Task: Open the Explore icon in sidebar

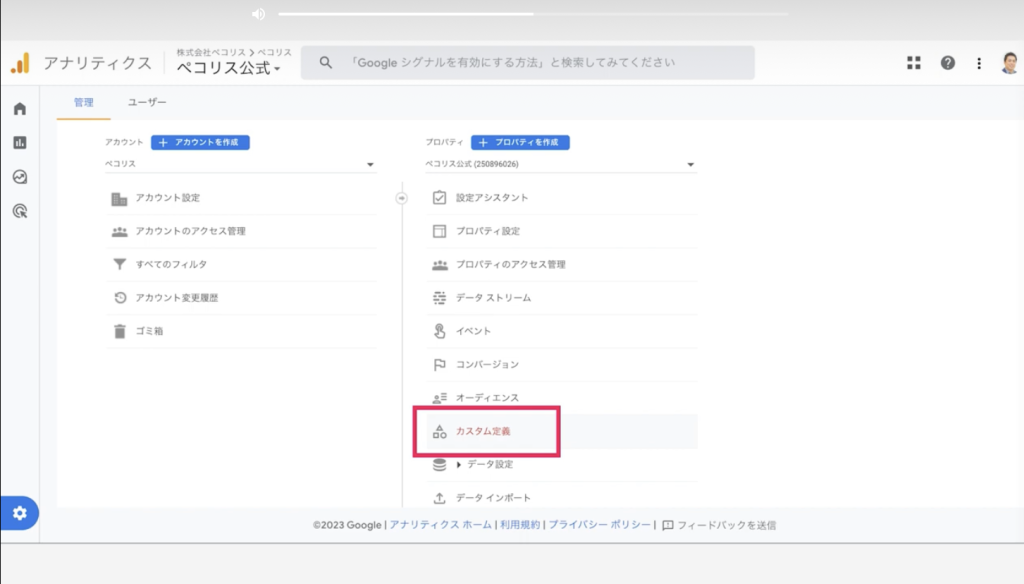Action: tap(20, 177)
